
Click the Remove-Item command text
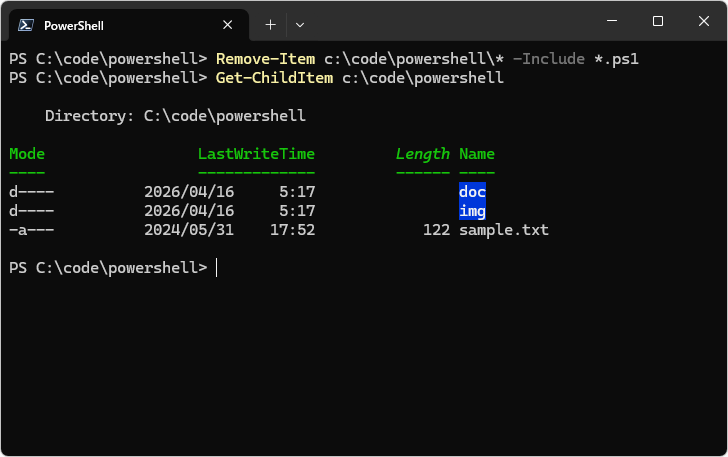pos(265,59)
